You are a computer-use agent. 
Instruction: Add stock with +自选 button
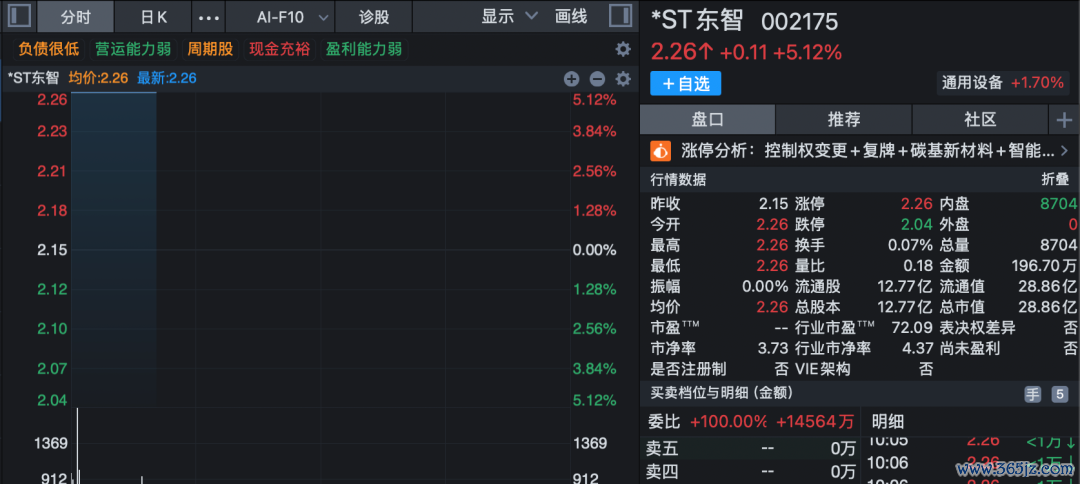(685, 83)
